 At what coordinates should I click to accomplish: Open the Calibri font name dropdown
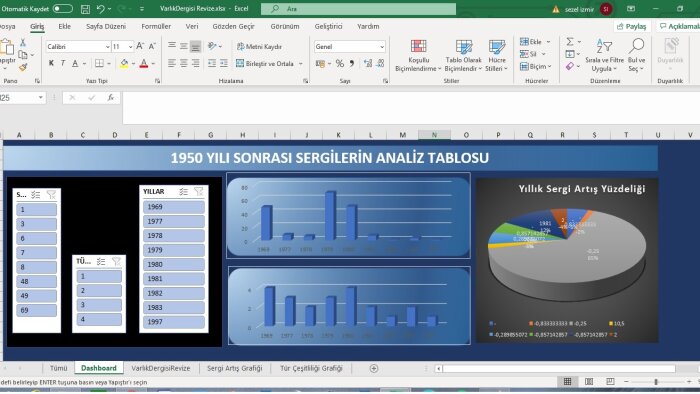click(108, 46)
